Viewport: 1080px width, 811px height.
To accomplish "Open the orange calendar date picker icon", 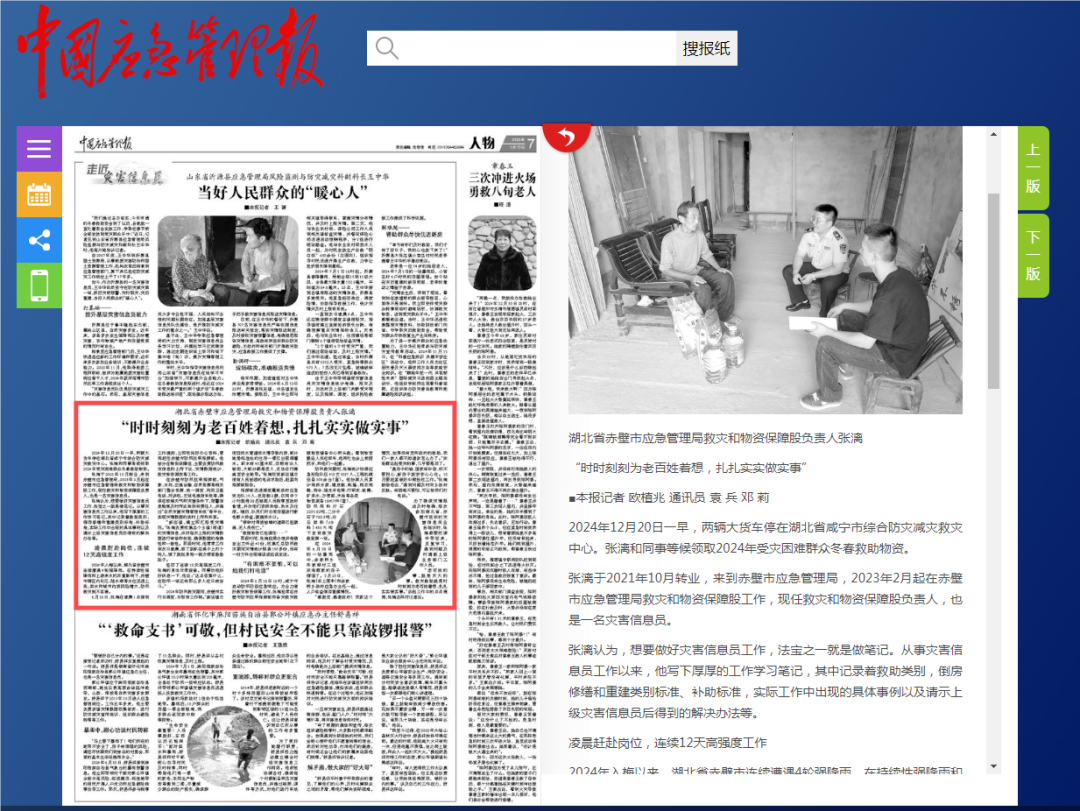I will [x=39, y=195].
